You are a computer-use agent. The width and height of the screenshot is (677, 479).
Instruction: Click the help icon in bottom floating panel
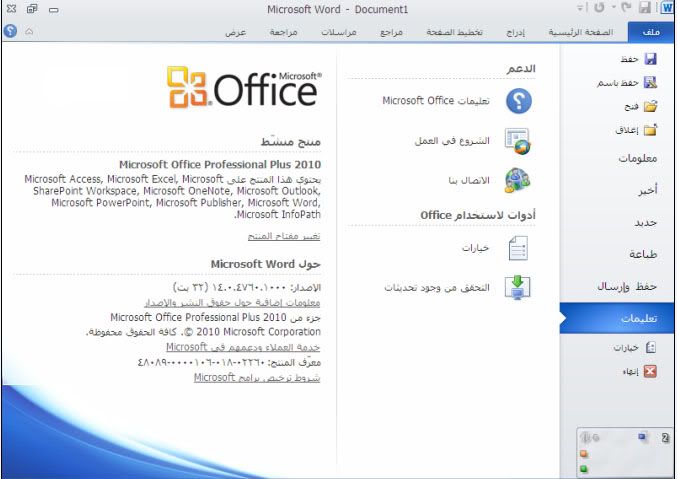(665, 438)
